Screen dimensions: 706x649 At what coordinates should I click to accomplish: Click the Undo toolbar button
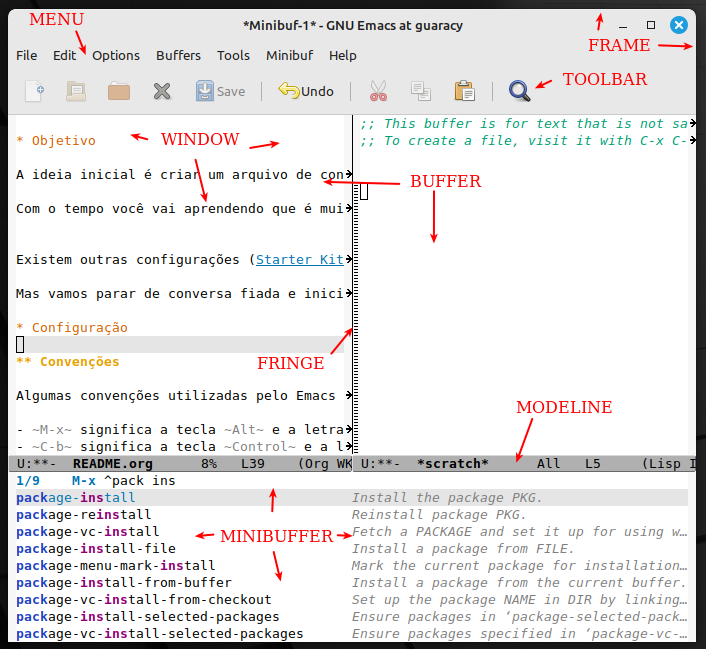pyautogui.click(x=306, y=91)
